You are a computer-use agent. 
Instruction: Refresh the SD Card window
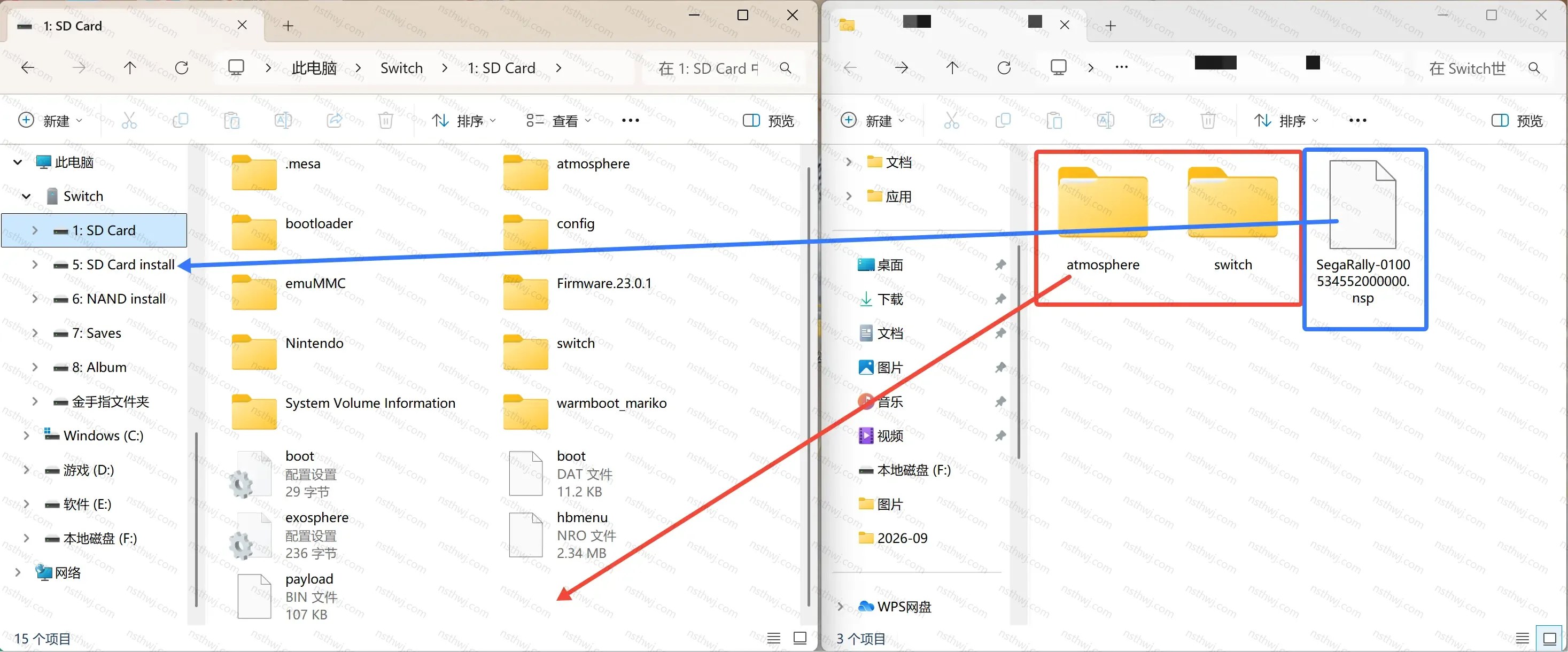tap(181, 67)
